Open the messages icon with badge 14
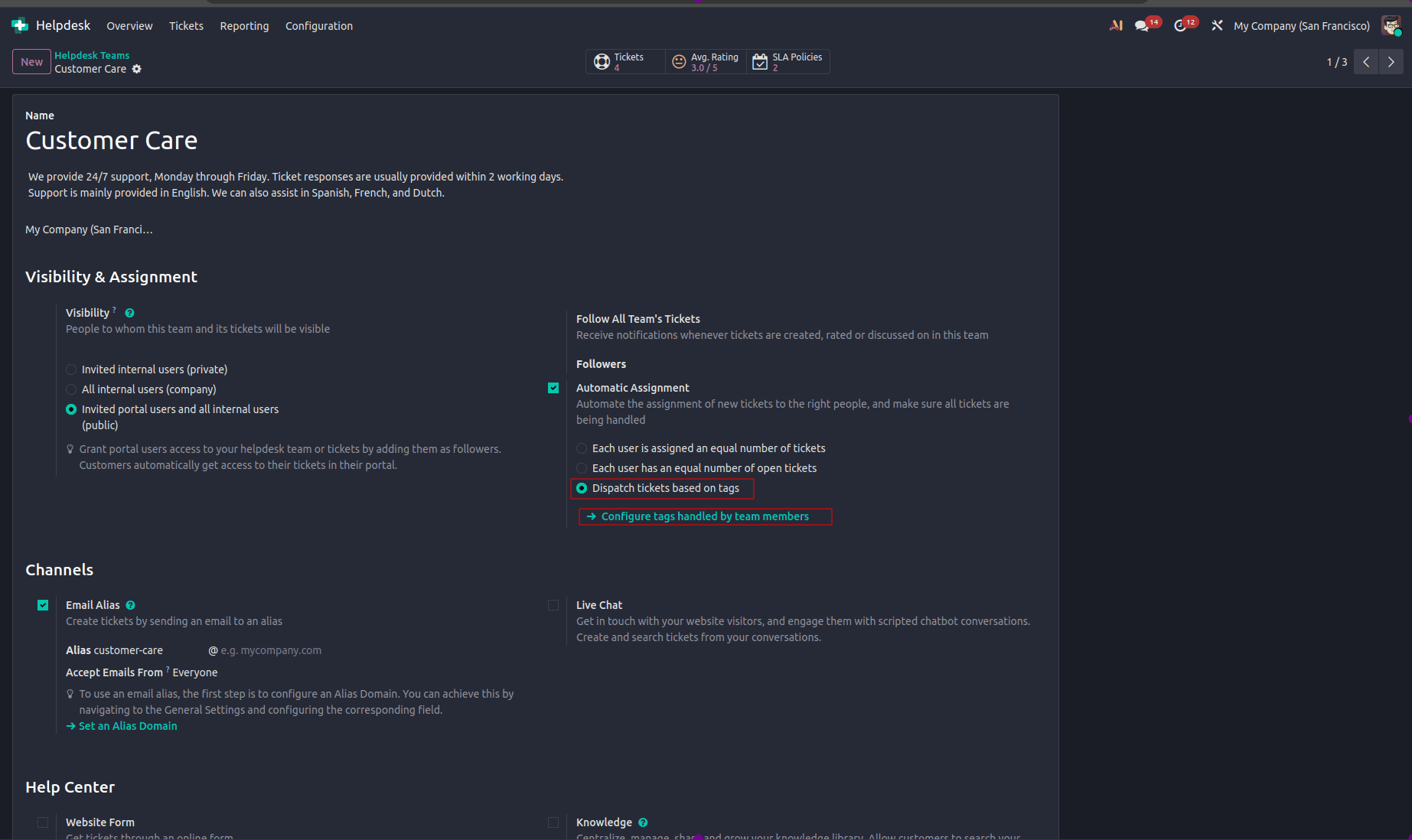 [1142, 25]
